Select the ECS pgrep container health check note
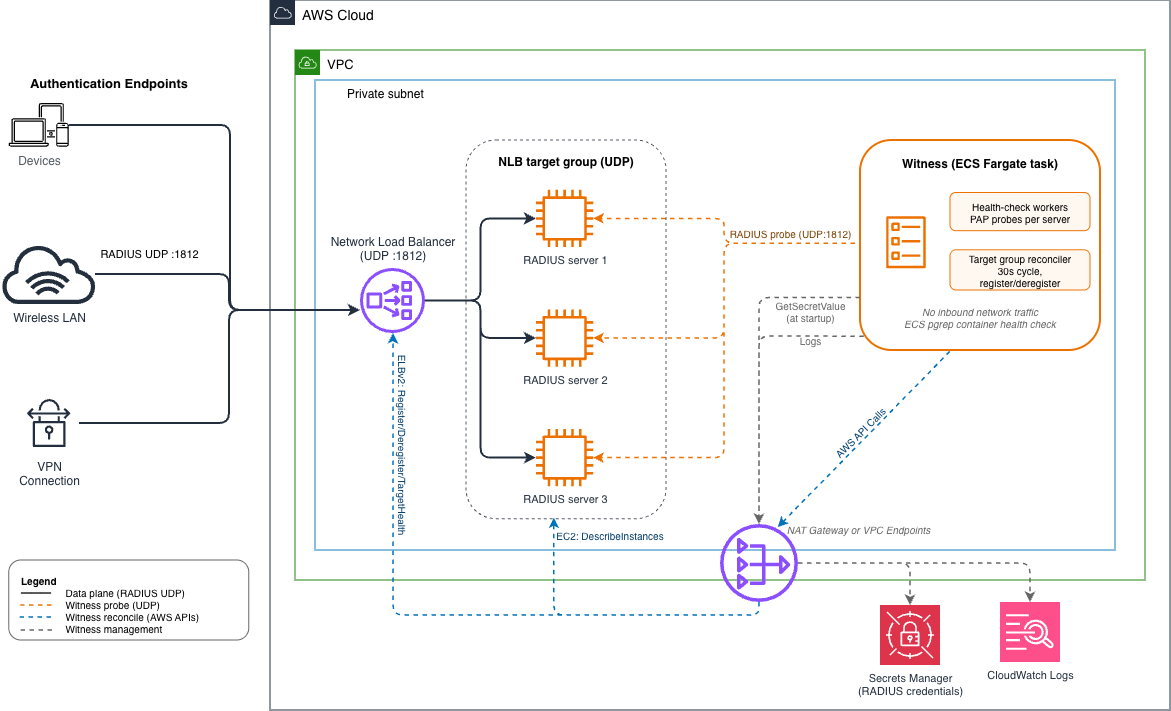Screen dimensions: 1171x711 [980, 324]
